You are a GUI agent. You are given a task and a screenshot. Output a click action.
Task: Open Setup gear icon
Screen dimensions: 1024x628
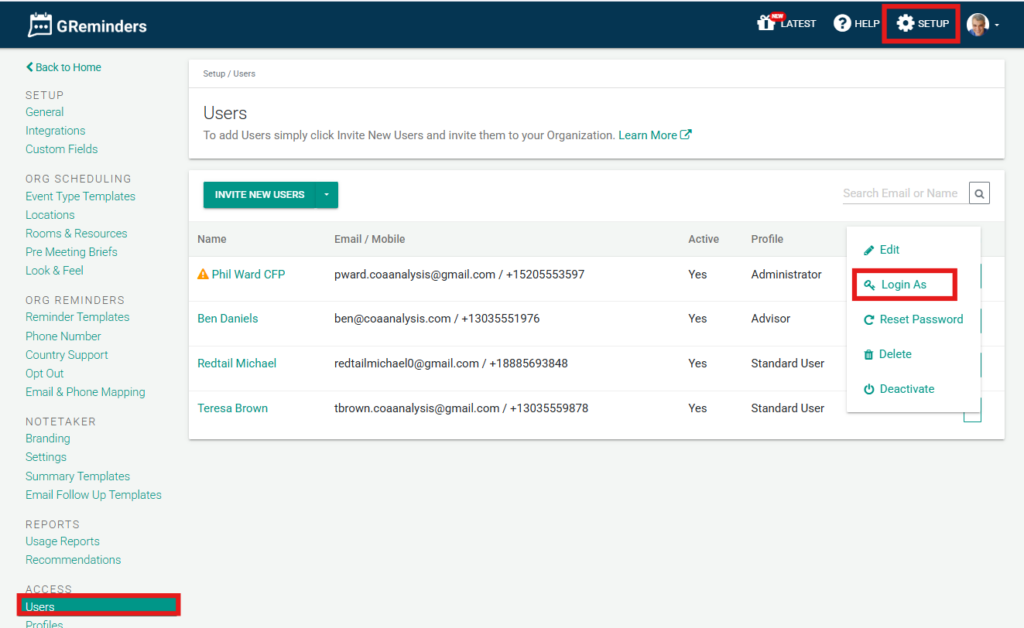(905, 23)
